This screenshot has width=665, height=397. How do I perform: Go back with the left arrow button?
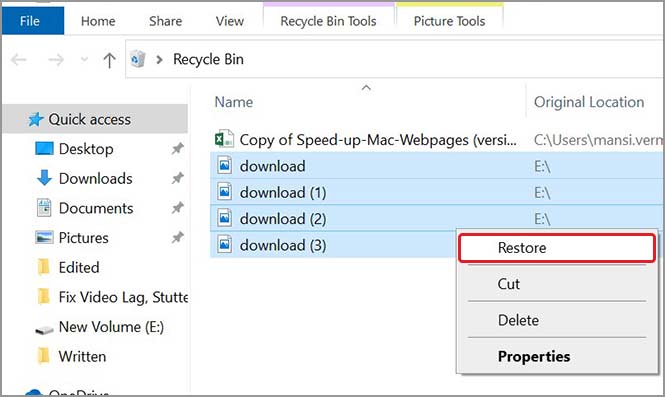(19, 60)
